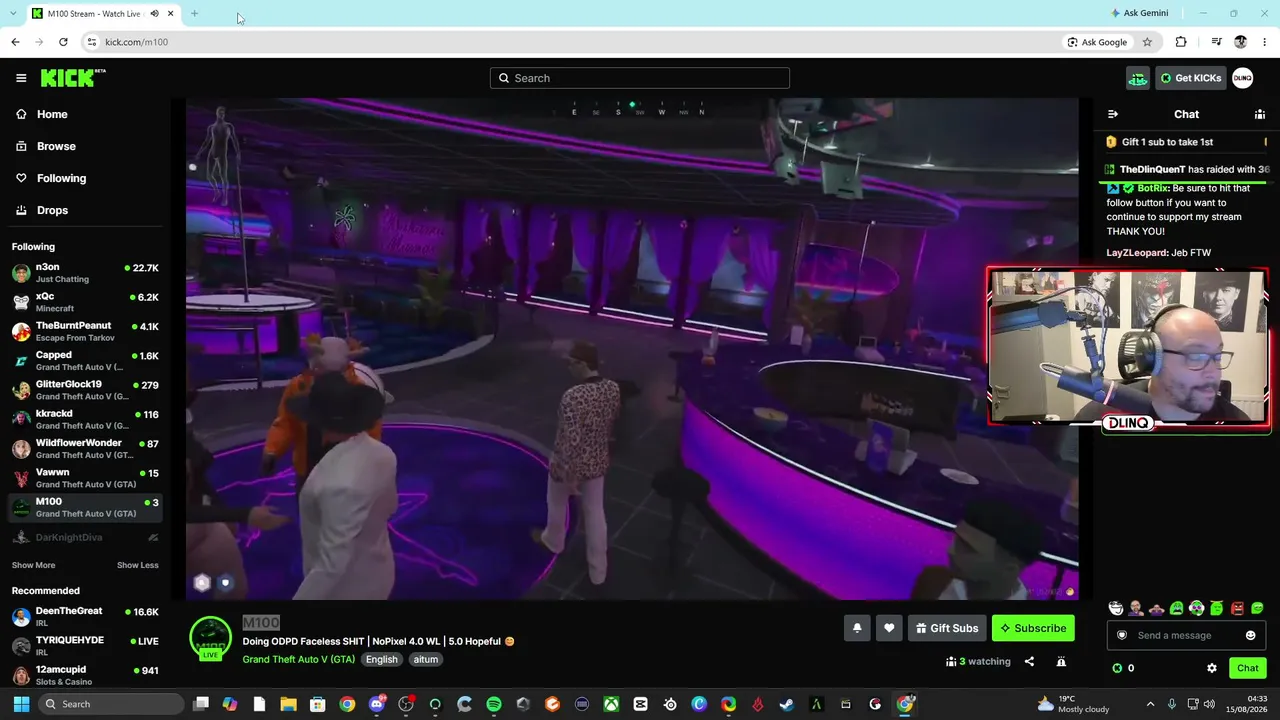
Task: Open Chrome media controls icon
Action: pos(1216,42)
